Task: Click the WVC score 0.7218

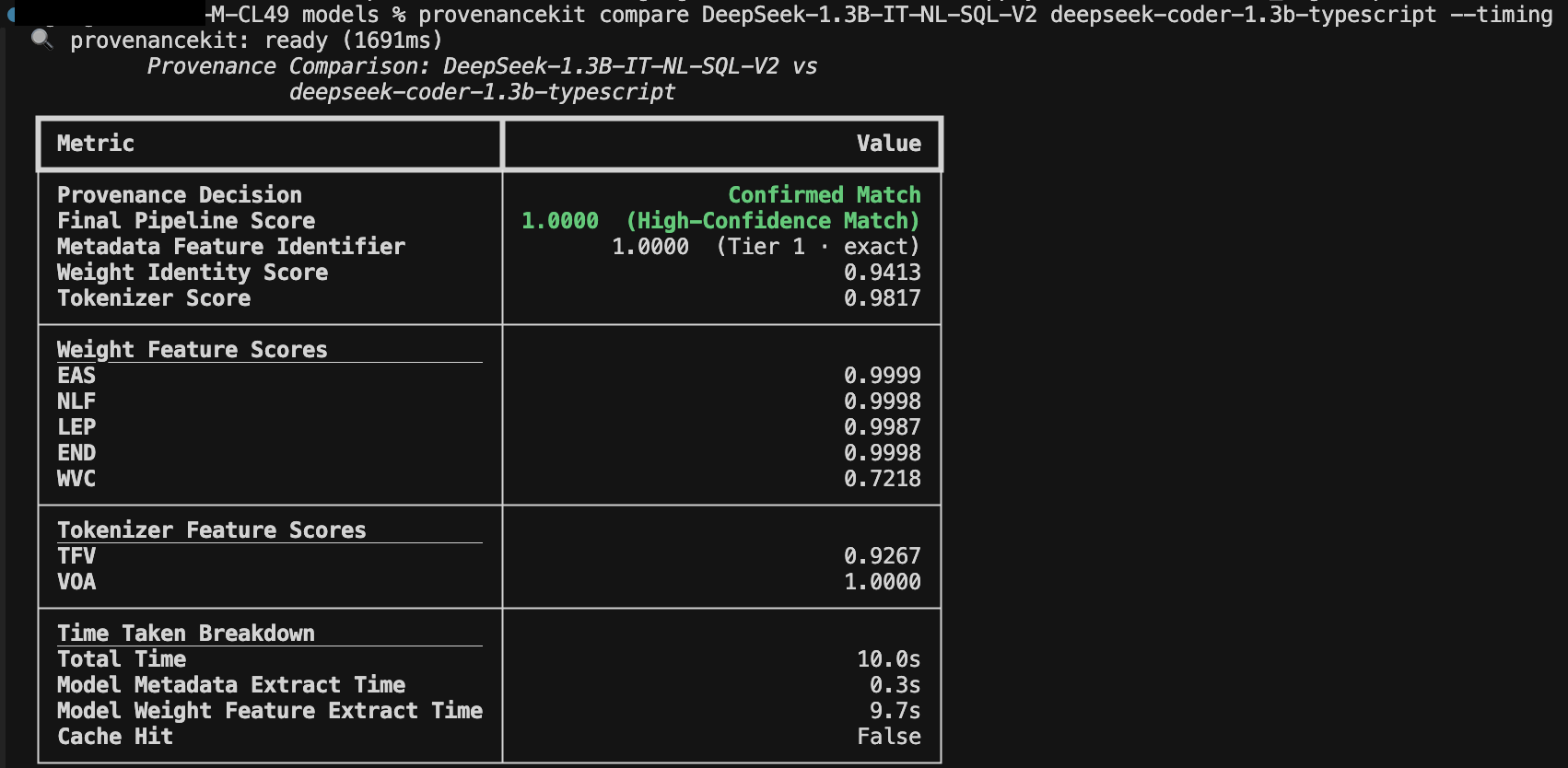Action: click(883, 479)
